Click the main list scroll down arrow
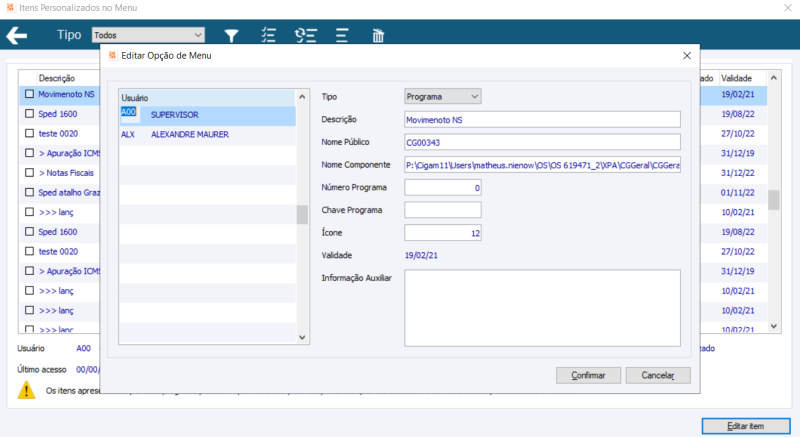The image size is (800, 437). click(774, 326)
